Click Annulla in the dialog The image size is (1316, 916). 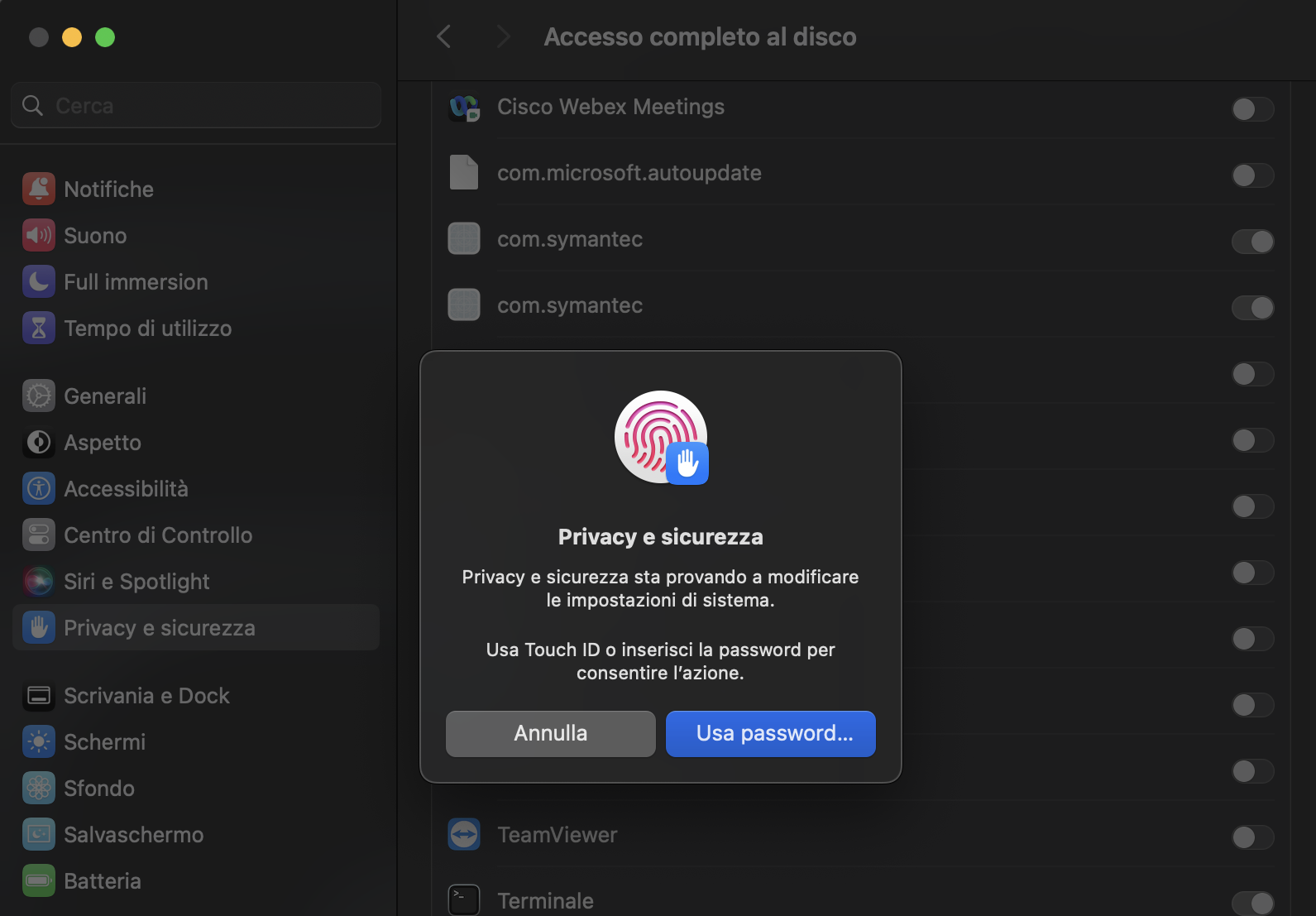coord(551,734)
